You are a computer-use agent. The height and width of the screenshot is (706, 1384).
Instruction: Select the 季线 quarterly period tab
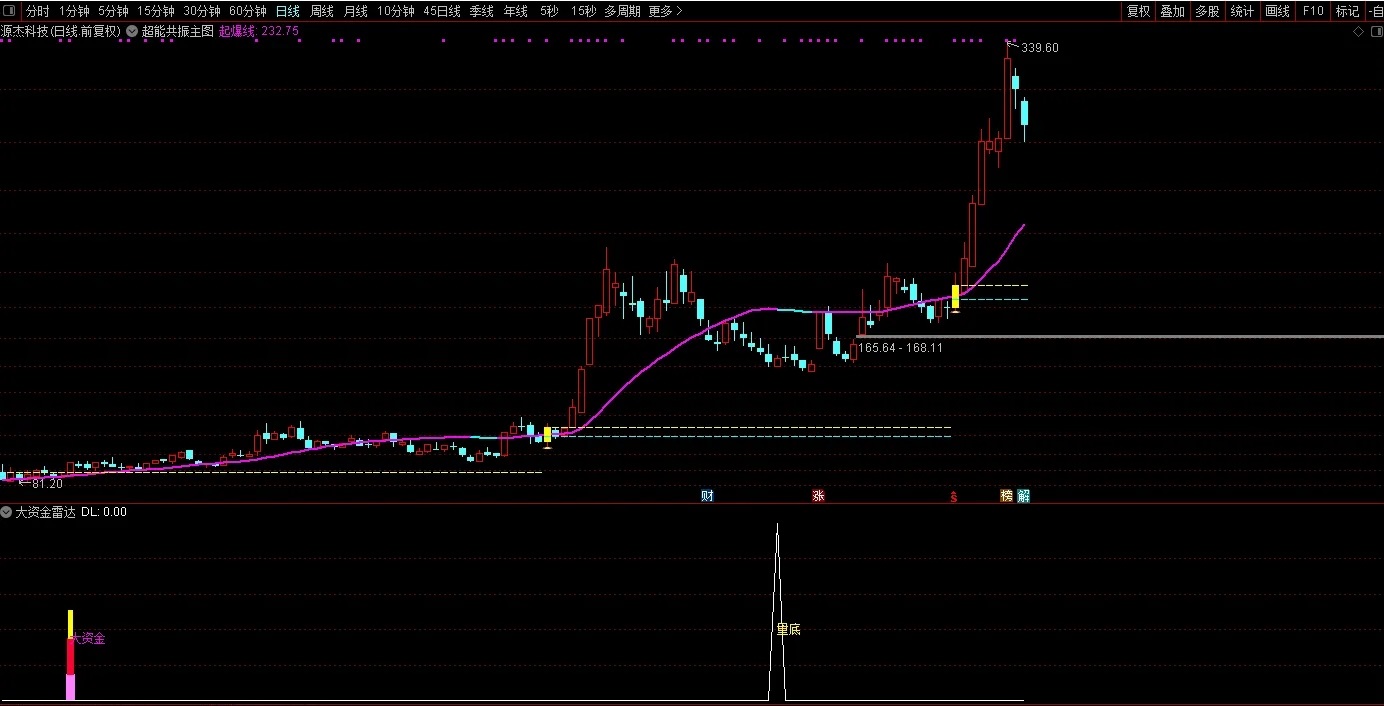[481, 11]
